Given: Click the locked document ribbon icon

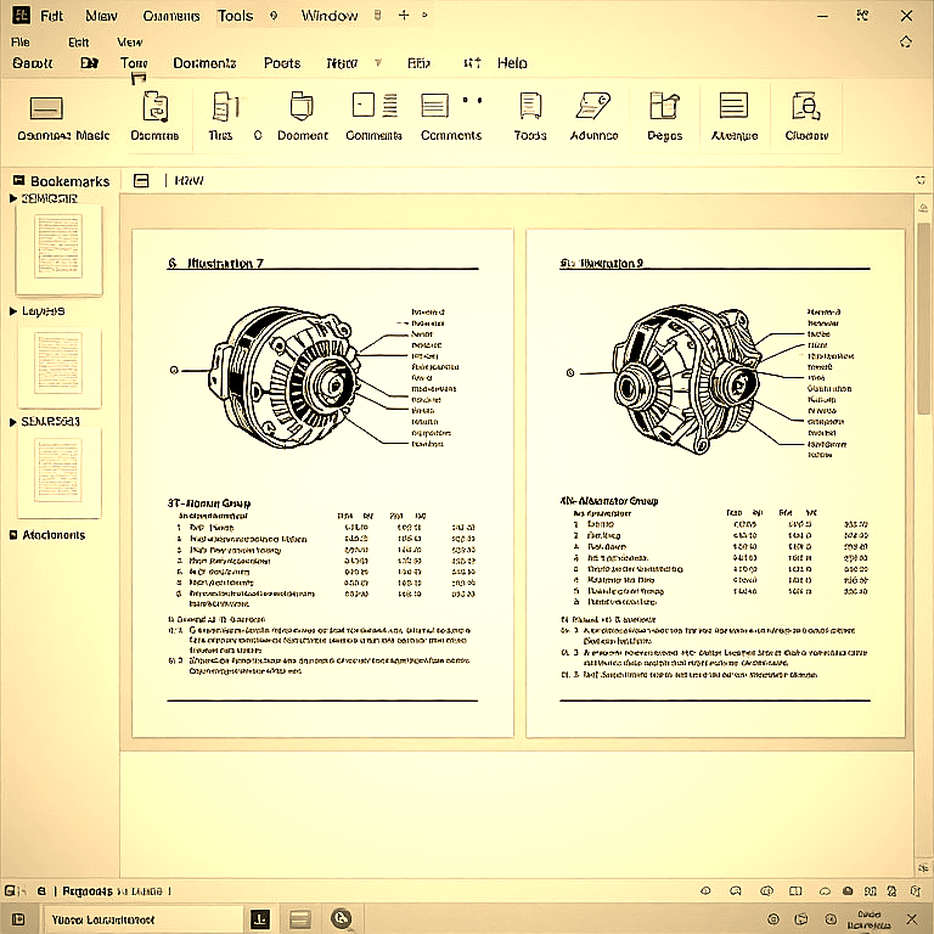Looking at the screenshot, I should pos(806,106).
